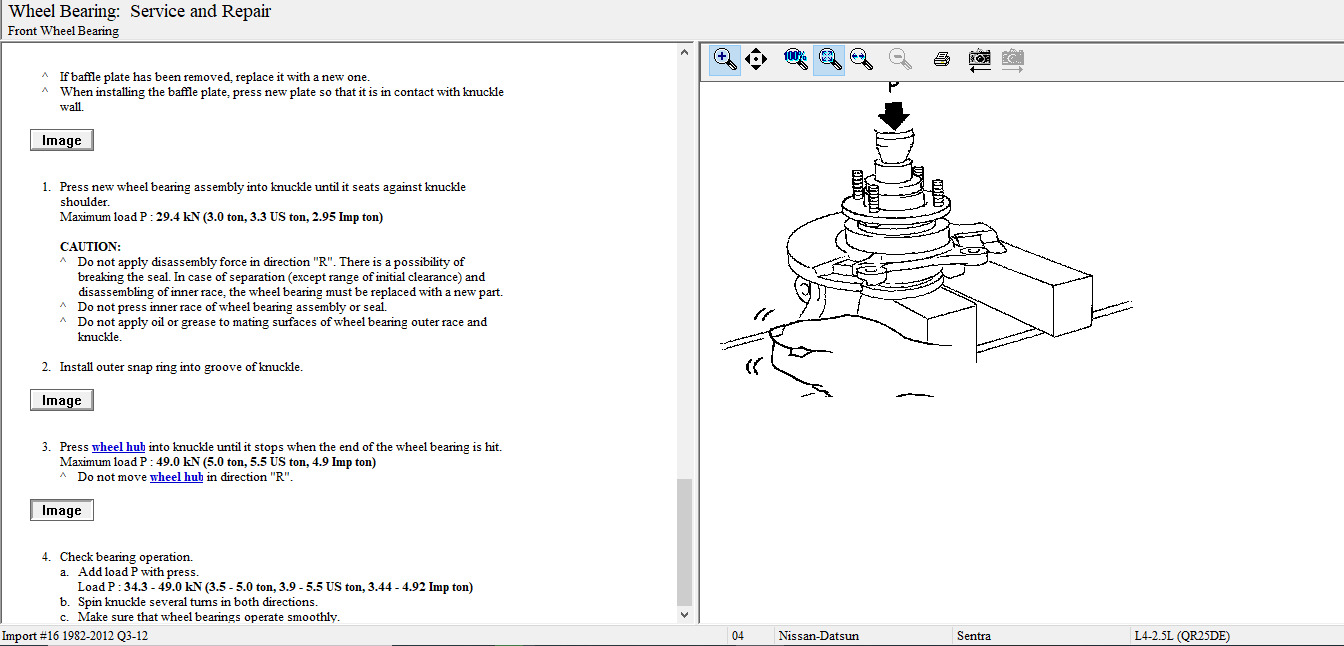This screenshot has height=646, width=1344.
Task: Click 'Install outer snap ring into groove' step
Action: (x=181, y=367)
